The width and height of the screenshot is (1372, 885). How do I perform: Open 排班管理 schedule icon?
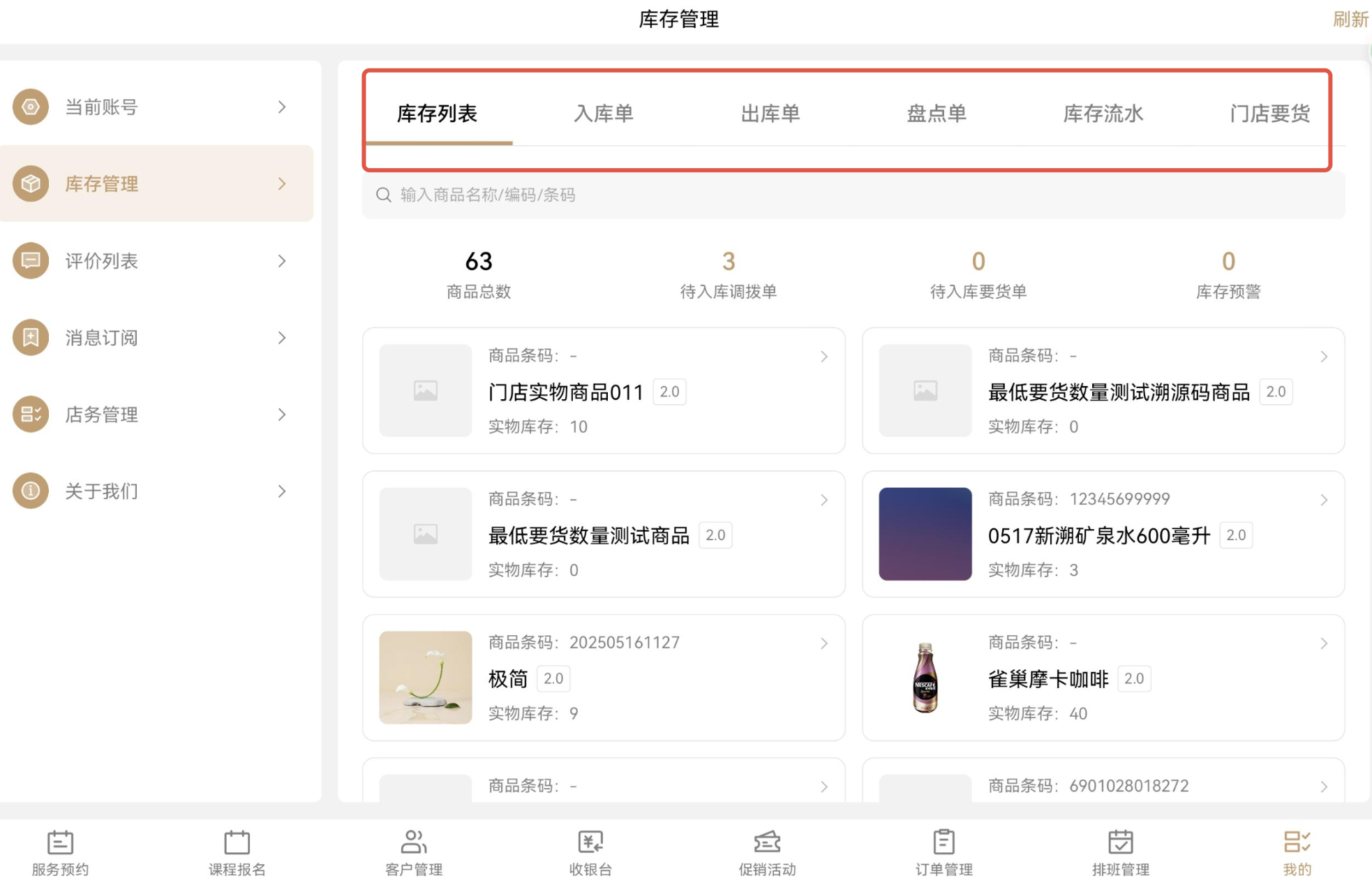1120,842
